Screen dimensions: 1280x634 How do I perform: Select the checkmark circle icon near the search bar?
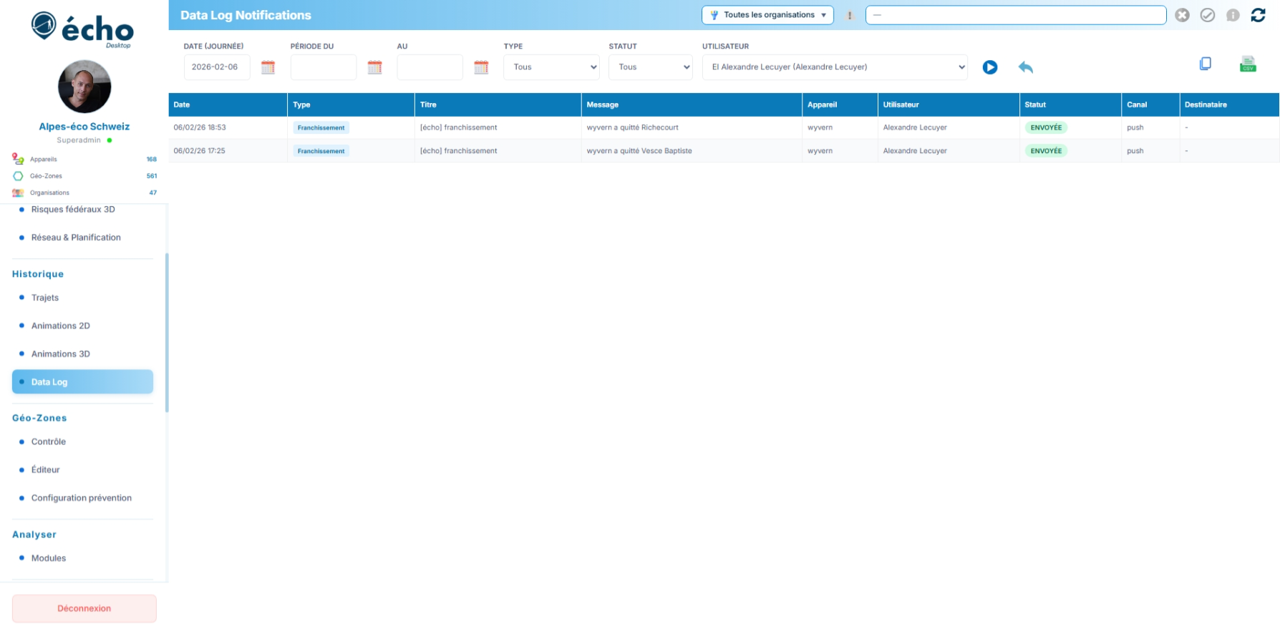click(x=1207, y=15)
